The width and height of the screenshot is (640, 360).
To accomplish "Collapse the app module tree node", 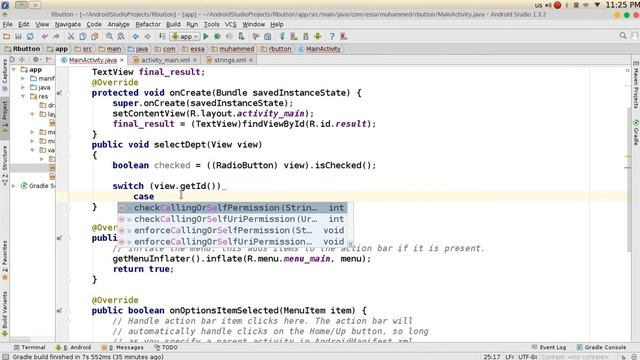I will (x=14, y=70).
